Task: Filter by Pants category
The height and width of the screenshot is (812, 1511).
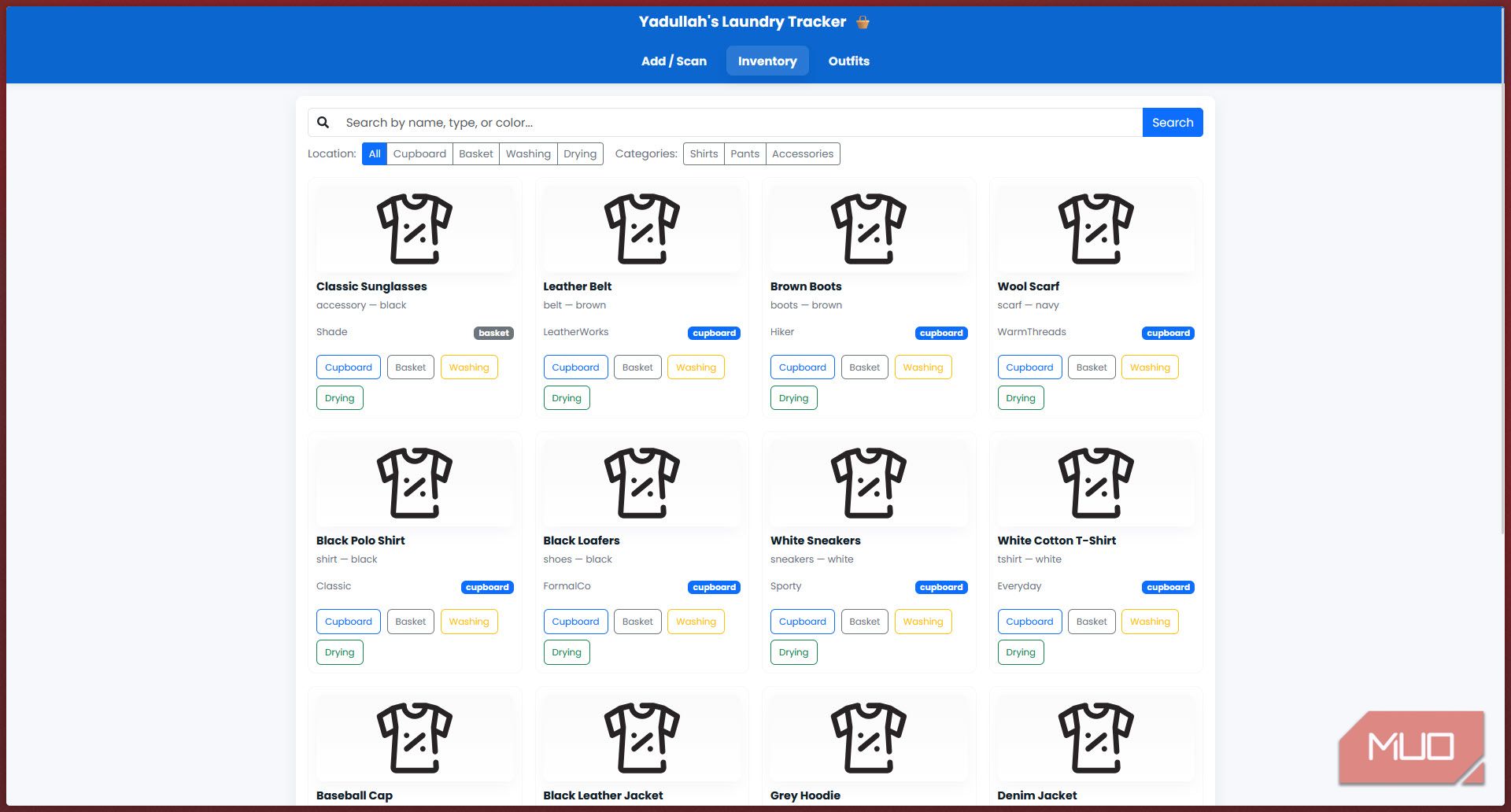Action: pyautogui.click(x=744, y=153)
